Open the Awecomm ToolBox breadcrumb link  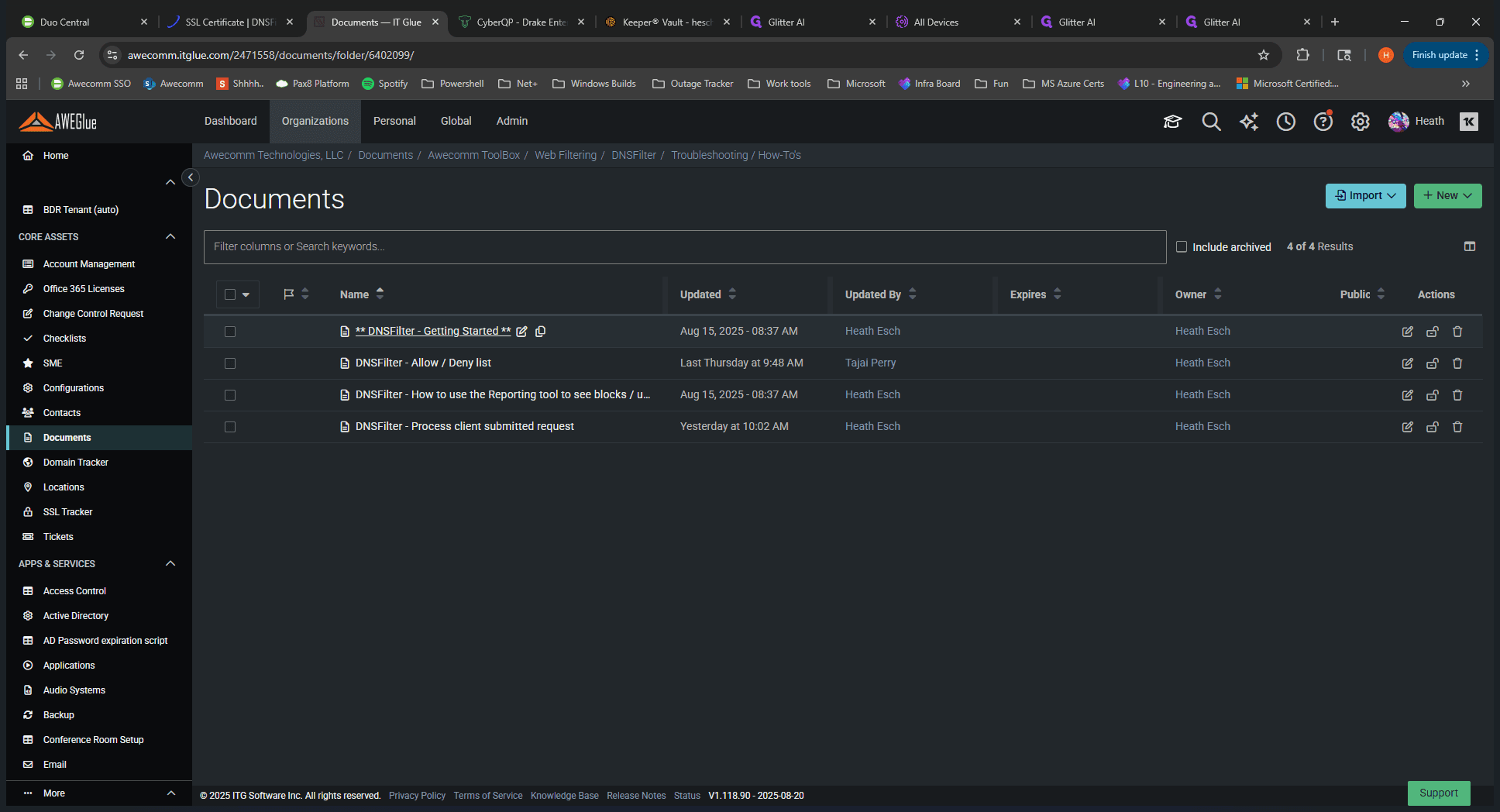[x=473, y=155]
